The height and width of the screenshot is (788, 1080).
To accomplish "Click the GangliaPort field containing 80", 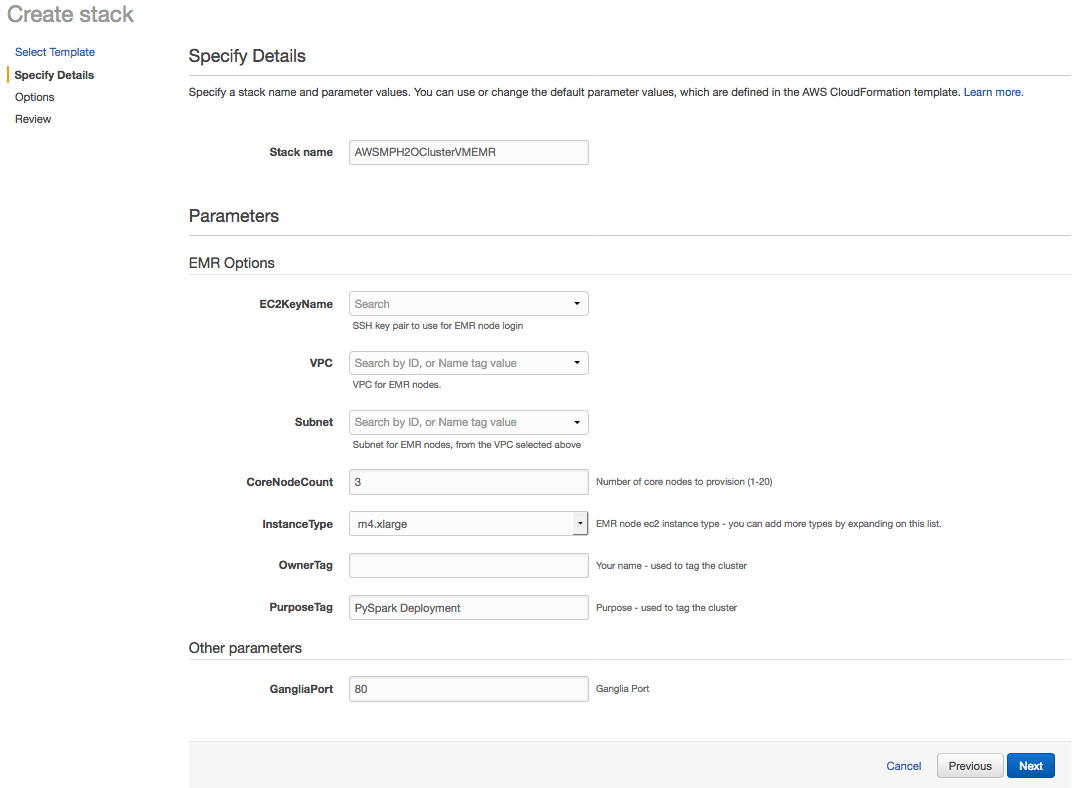I will pyautogui.click(x=468, y=688).
